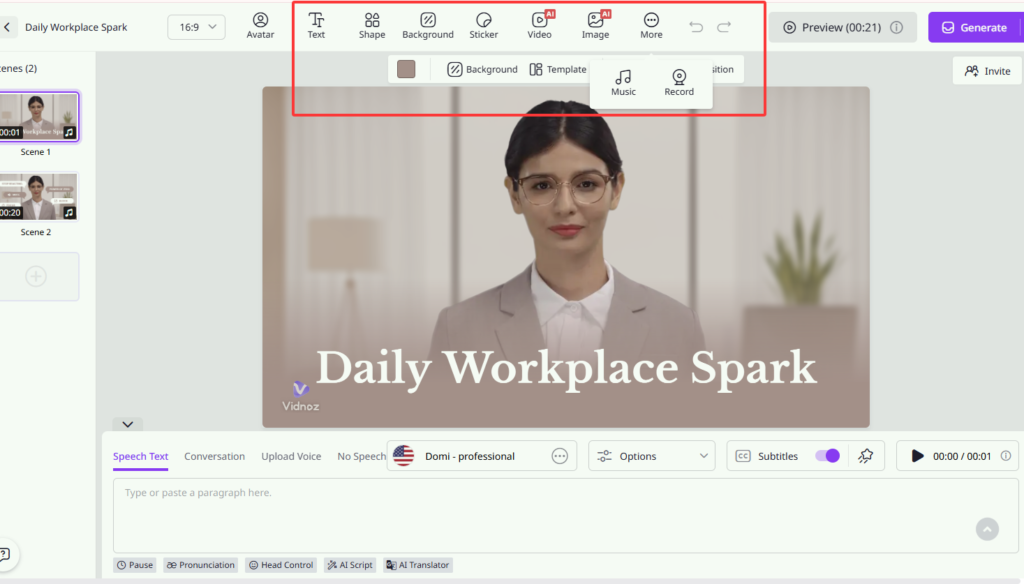1024x584 pixels.
Task: Open the Avatar panel
Action: [x=260, y=27]
